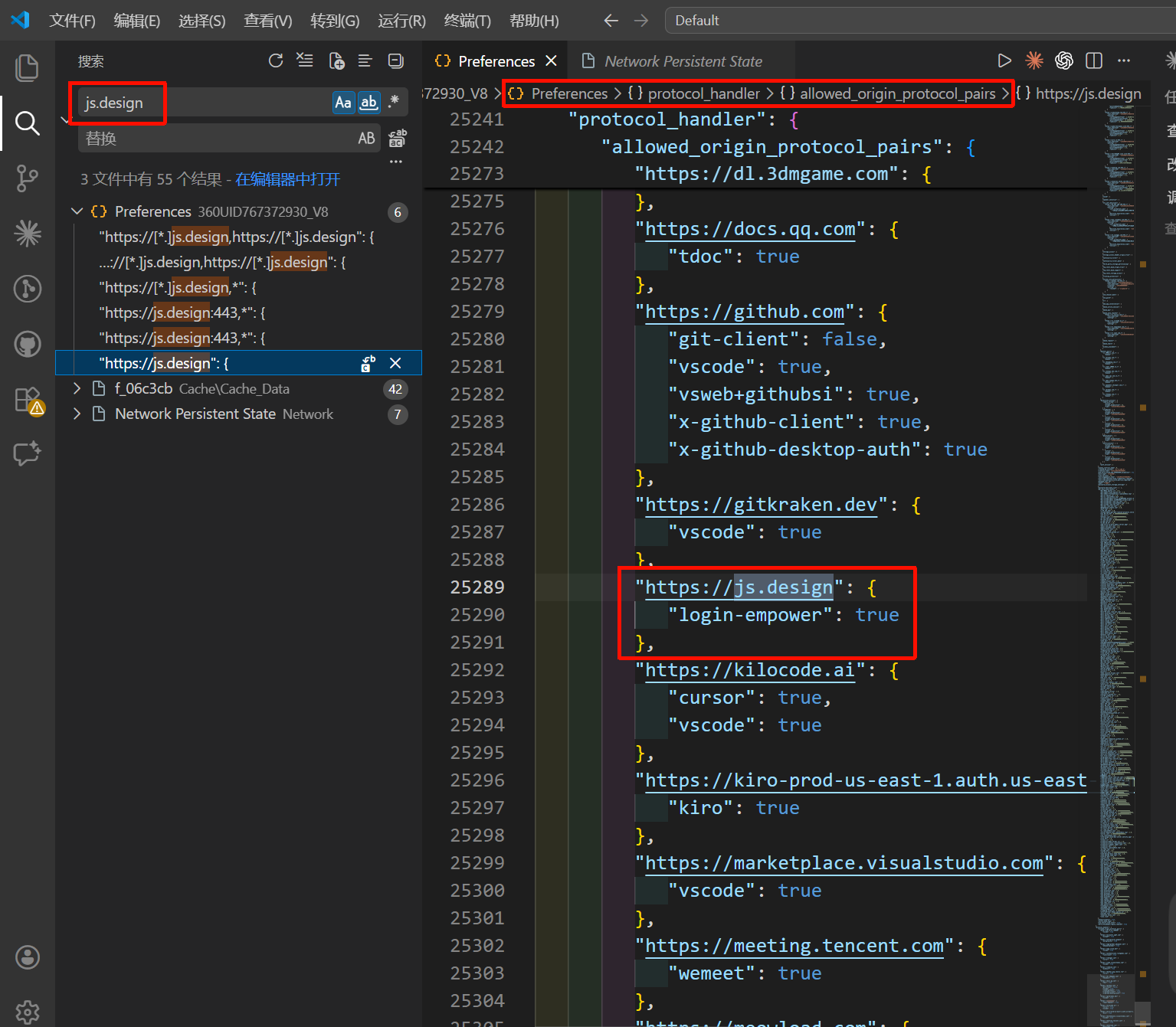Click the Replace All icon

pyautogui.click(x=397, y=139)
